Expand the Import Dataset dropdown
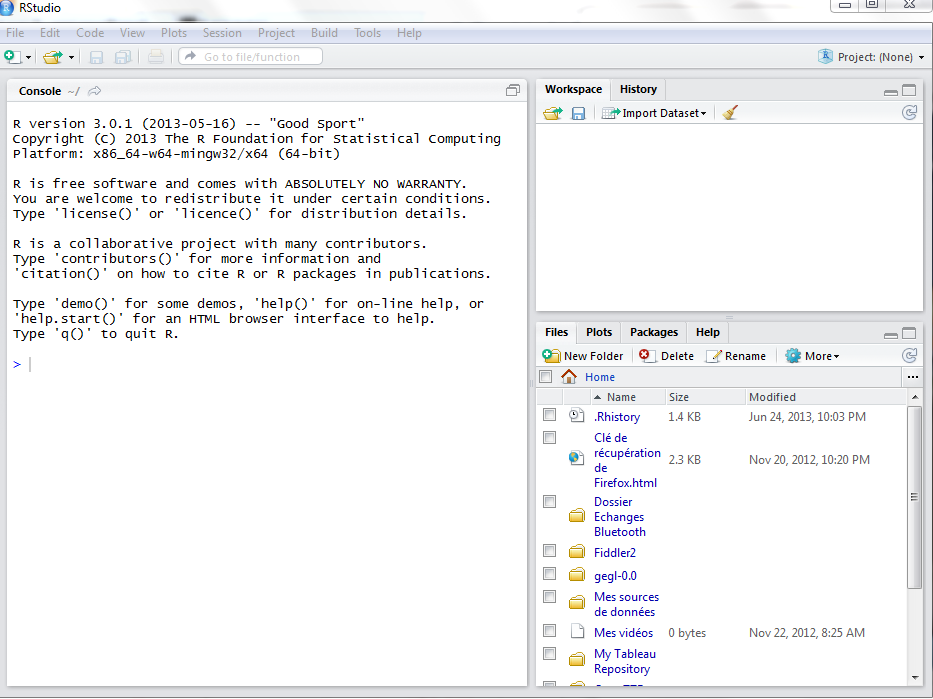This screenshot has width=933, height=699. pyautogui.click(x=654, y=113)
